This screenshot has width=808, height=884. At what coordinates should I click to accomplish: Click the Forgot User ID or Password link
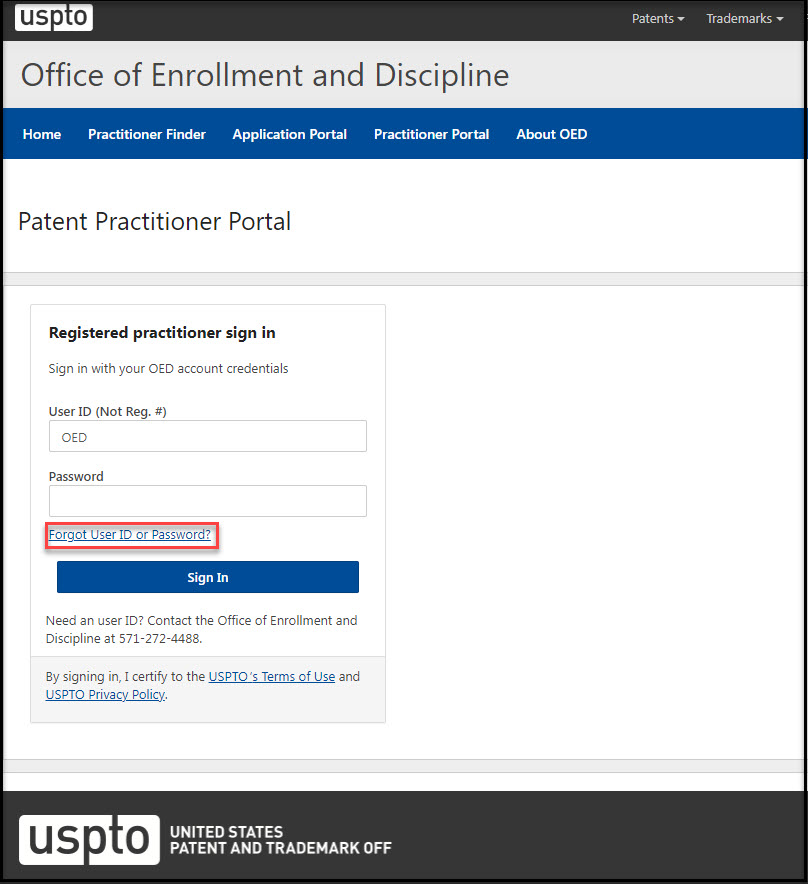tap(130, 535)
